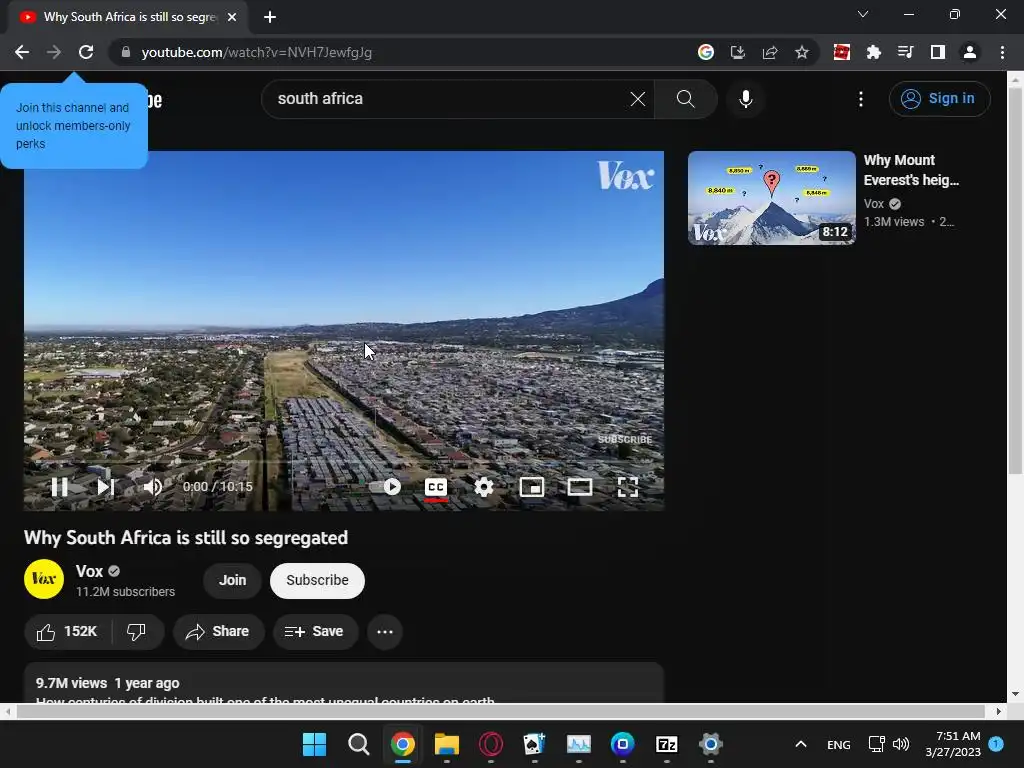Launch Opera browser from taskbar
Viewport: 1024px width, 768px height.
coord(490,744)
